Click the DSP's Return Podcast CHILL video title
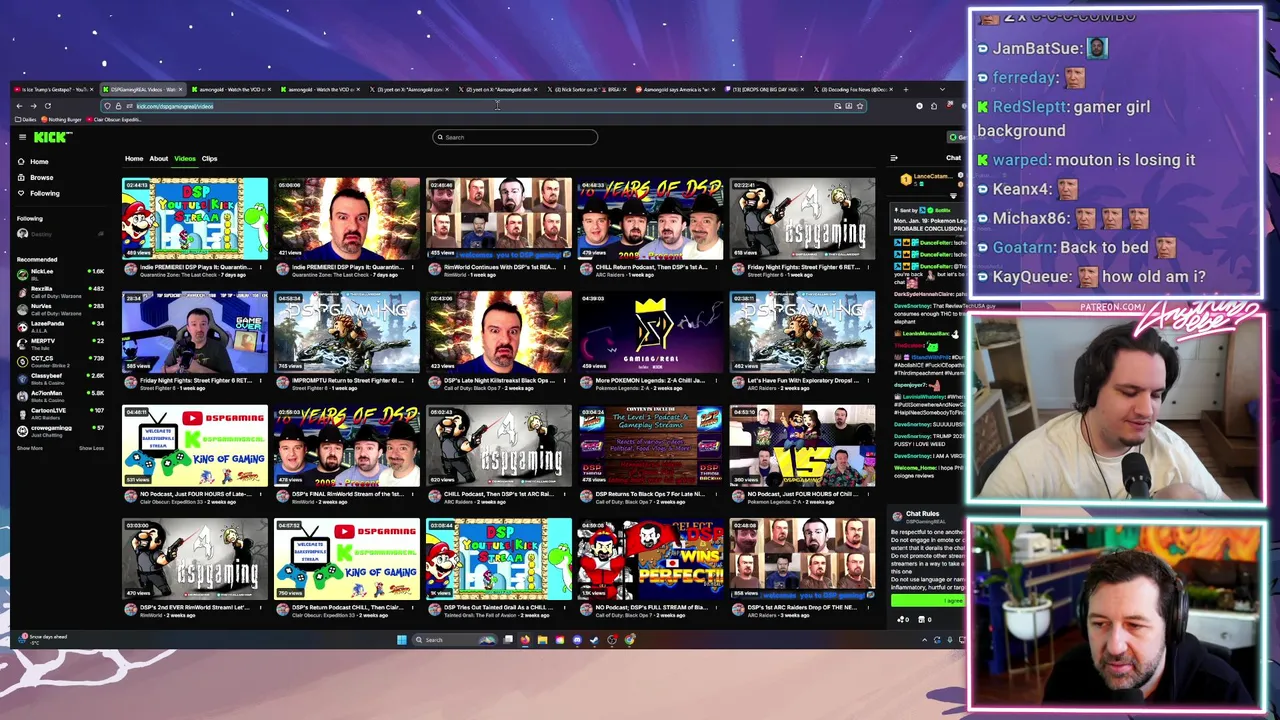Screen dimensions: 1280x720 (x=347, y=607)
